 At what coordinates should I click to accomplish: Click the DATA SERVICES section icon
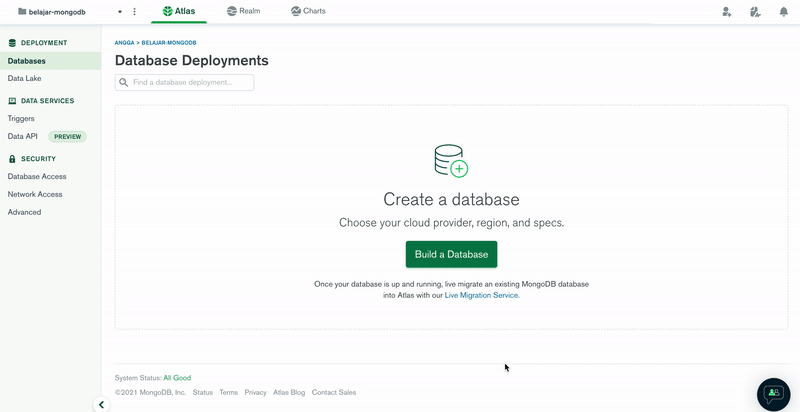[x=12, y=101]
